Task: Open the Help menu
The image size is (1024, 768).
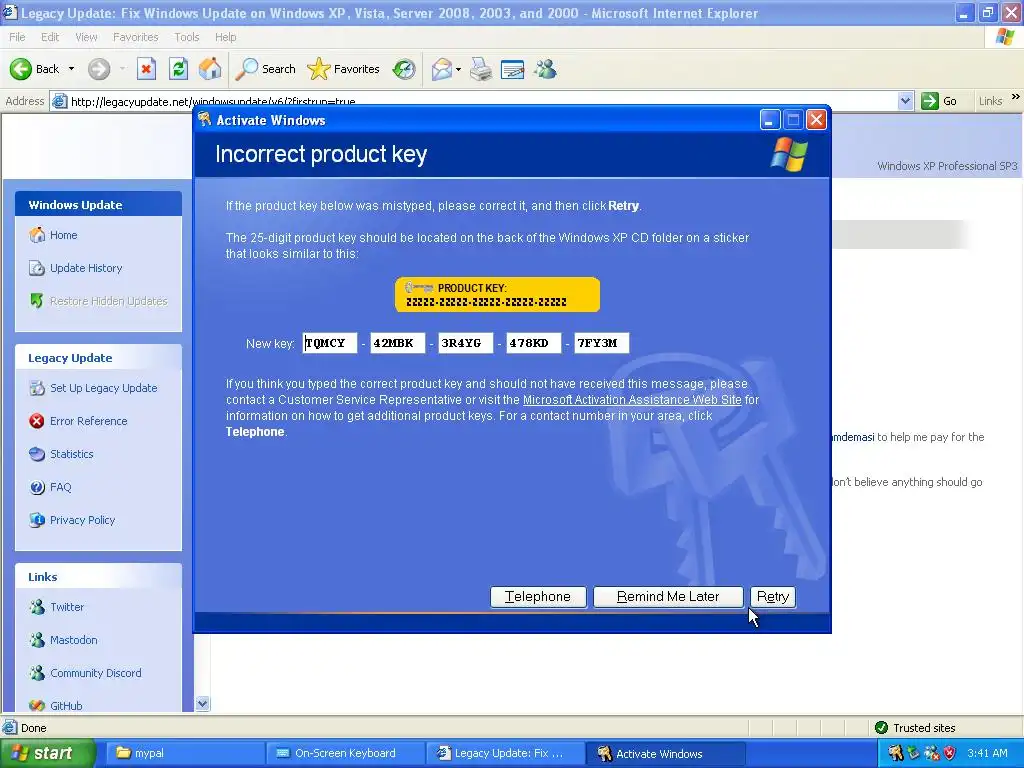Action: point(225,37)
